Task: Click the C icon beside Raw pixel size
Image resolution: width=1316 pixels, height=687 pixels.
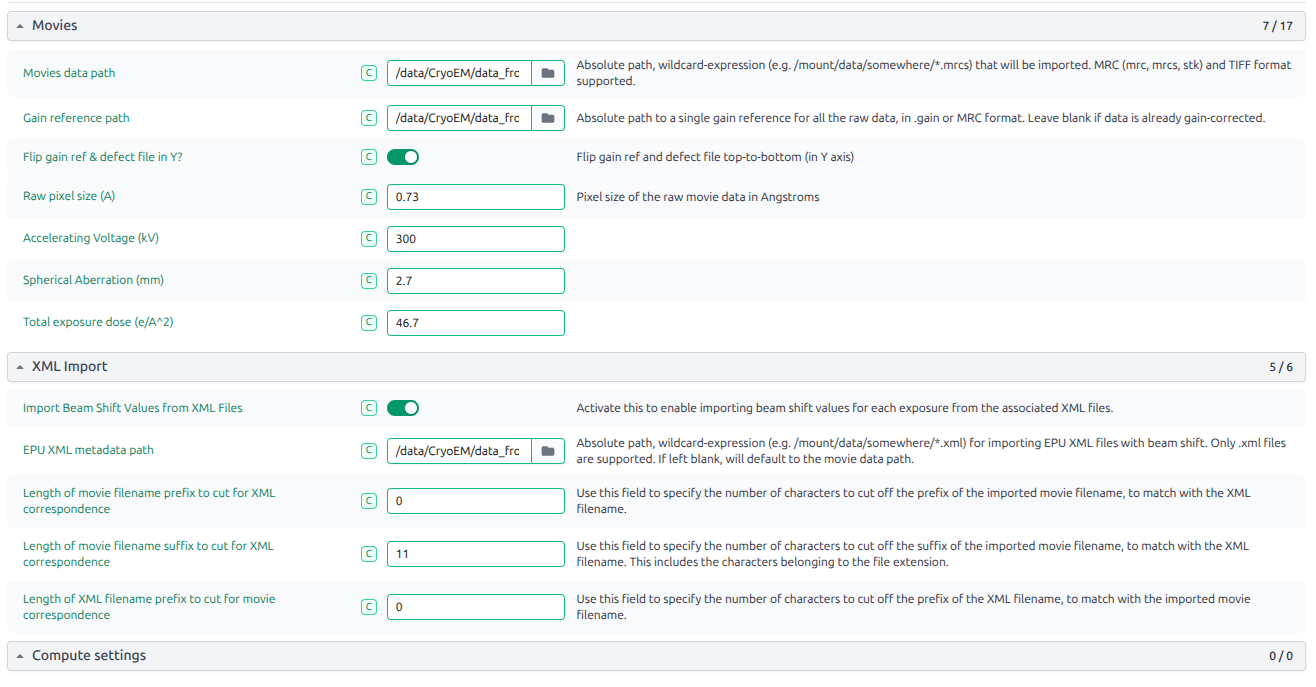Action: (x=369, y=197)
